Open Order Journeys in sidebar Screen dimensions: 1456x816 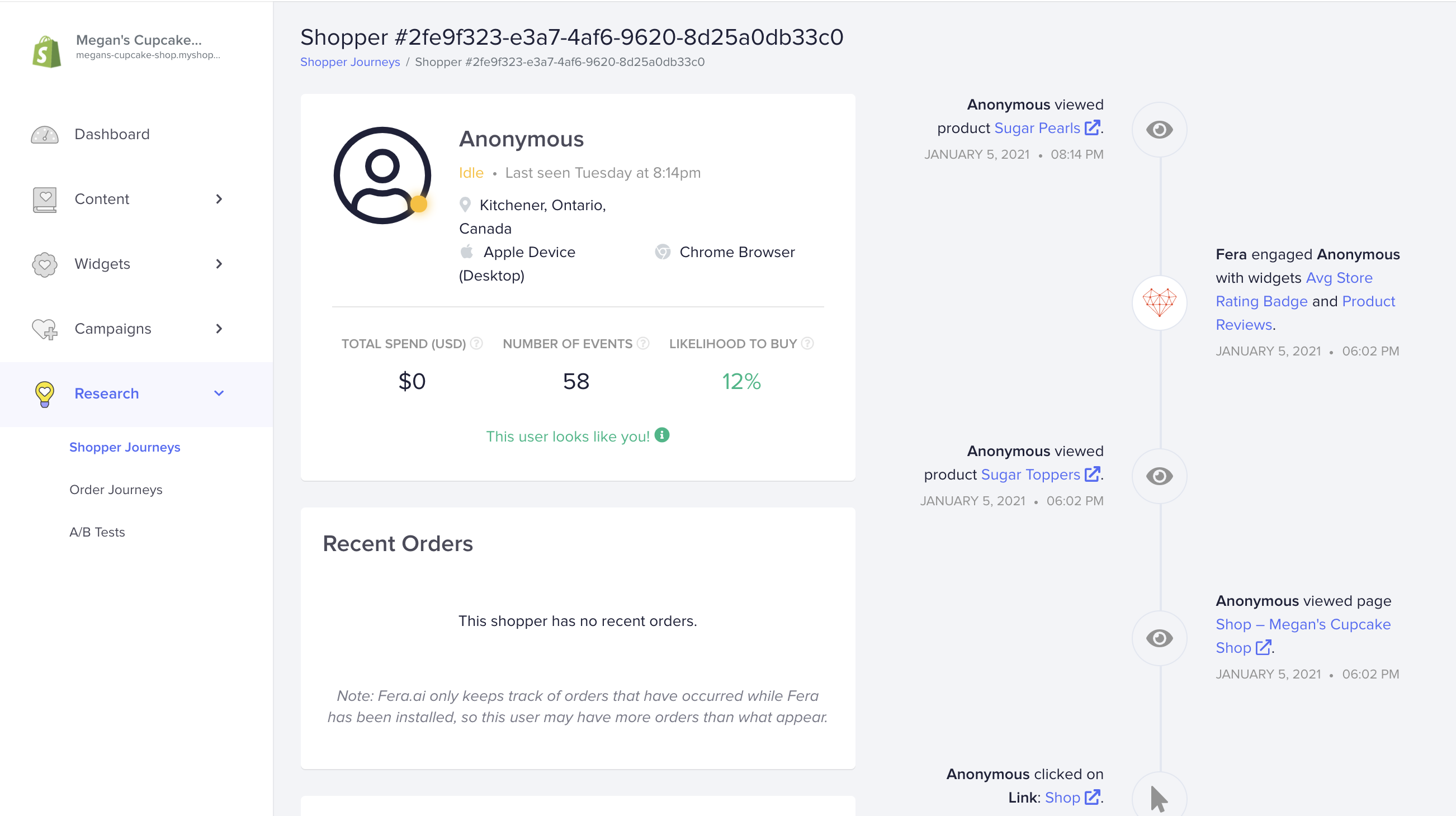[116, 490]
